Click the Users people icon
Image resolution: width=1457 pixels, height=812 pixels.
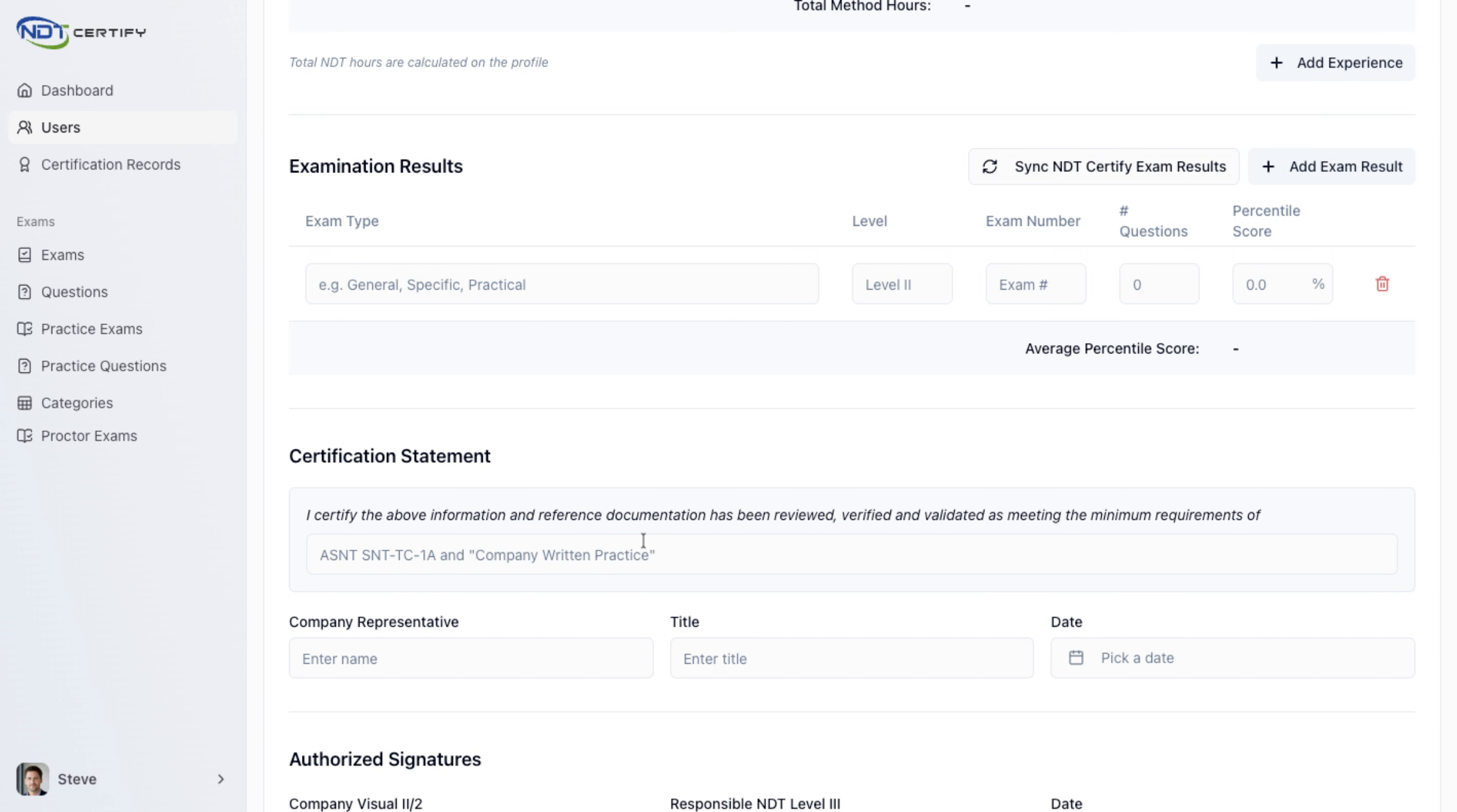point(24,128)
